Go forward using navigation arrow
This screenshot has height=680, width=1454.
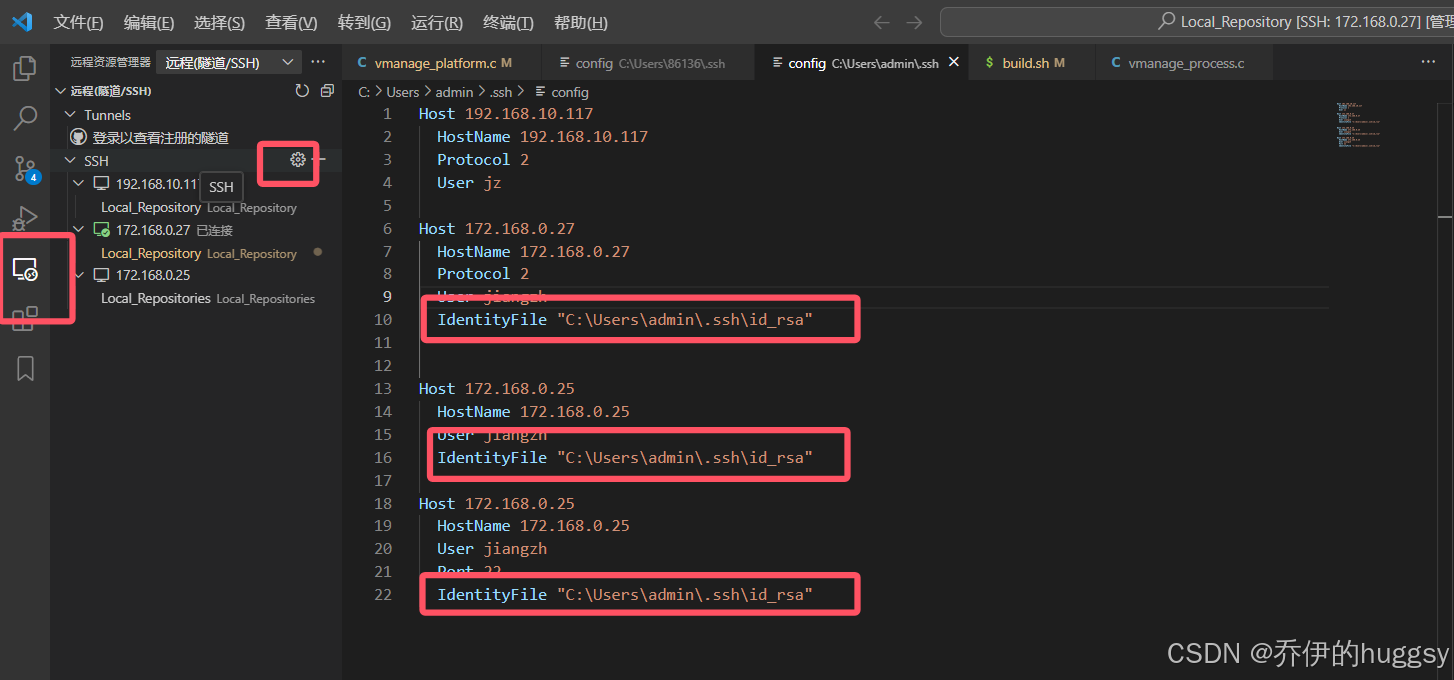914,22
